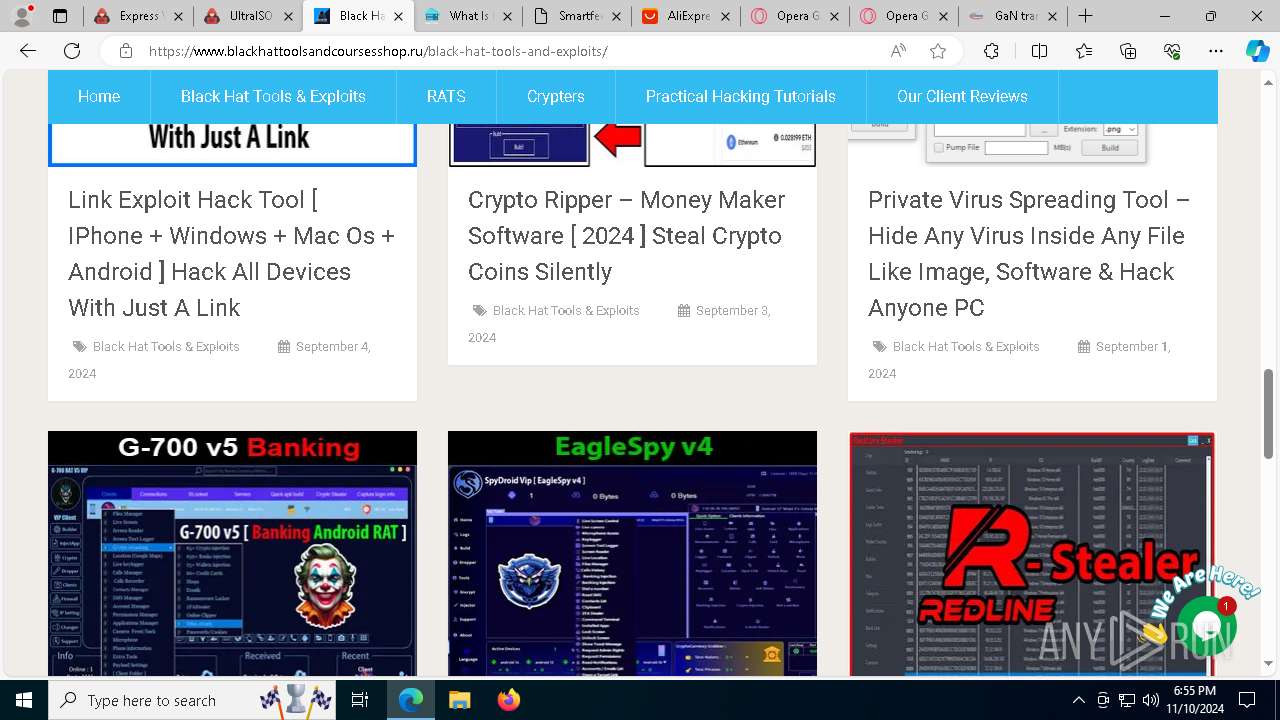Switch to the UltraISO tab
Image resolution: width=1280 pixels, height=720 pixels.
coord(248,16)
